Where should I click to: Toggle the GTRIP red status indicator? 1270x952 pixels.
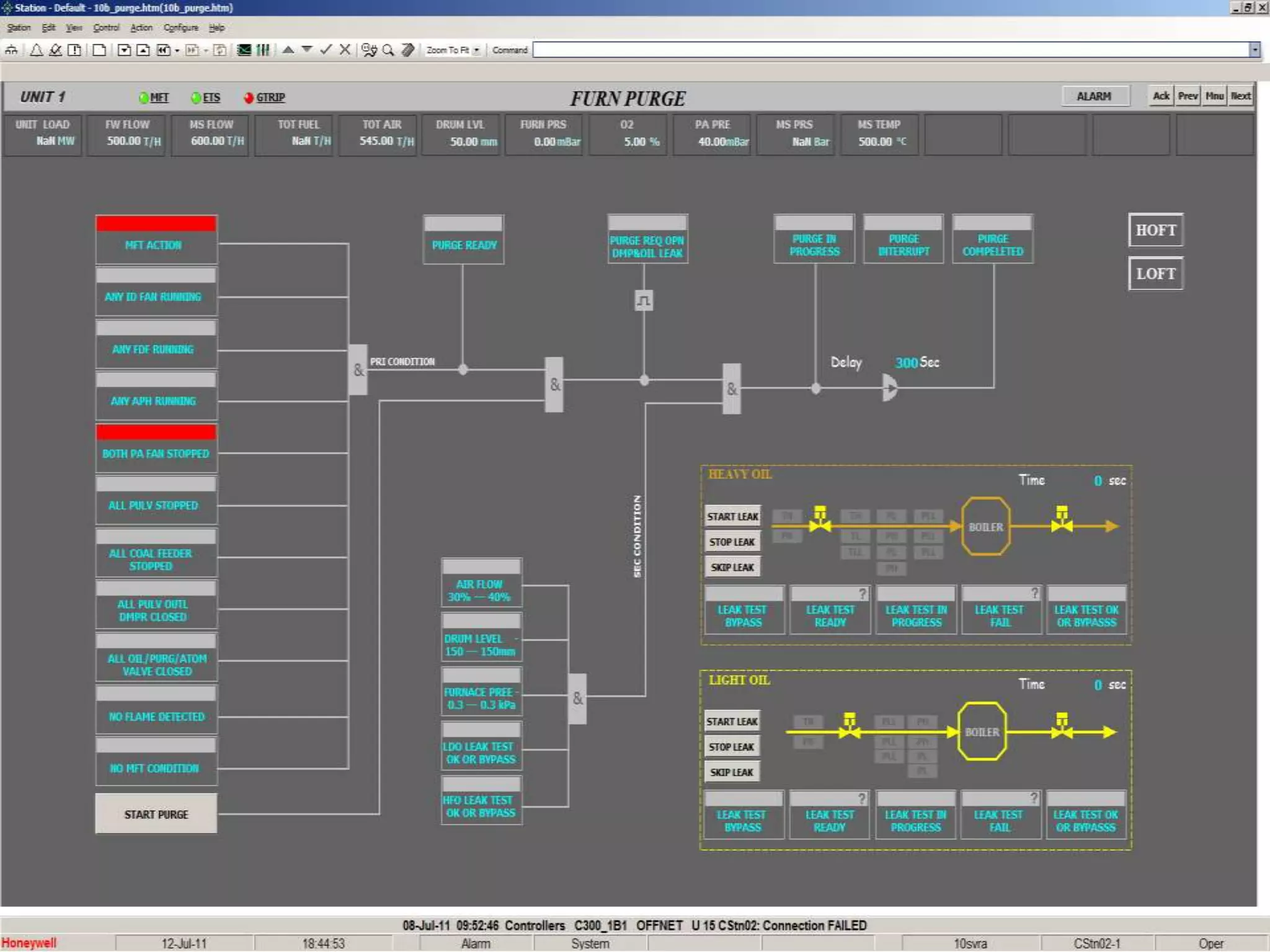point(249,97)
